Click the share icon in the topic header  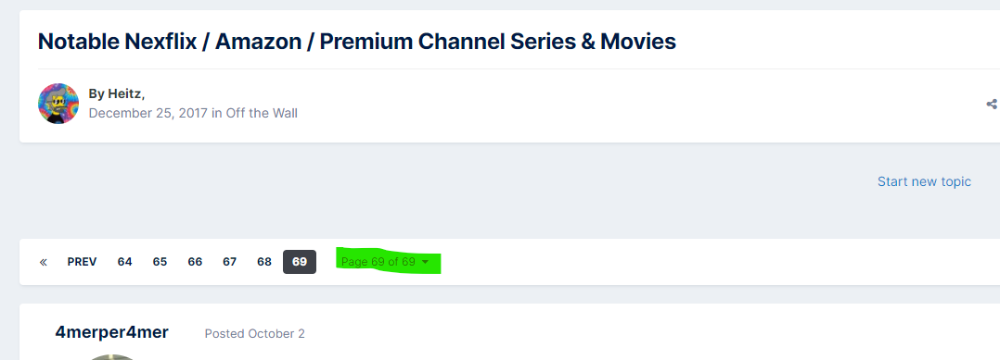click(x=992, y=104)
